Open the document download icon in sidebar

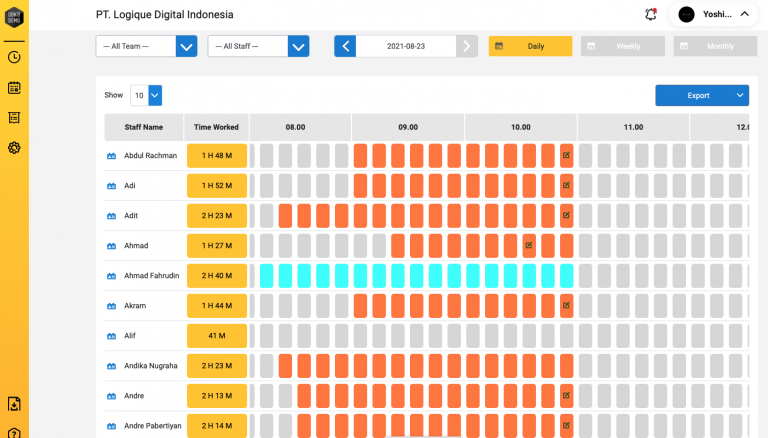[x=14, y=404]
